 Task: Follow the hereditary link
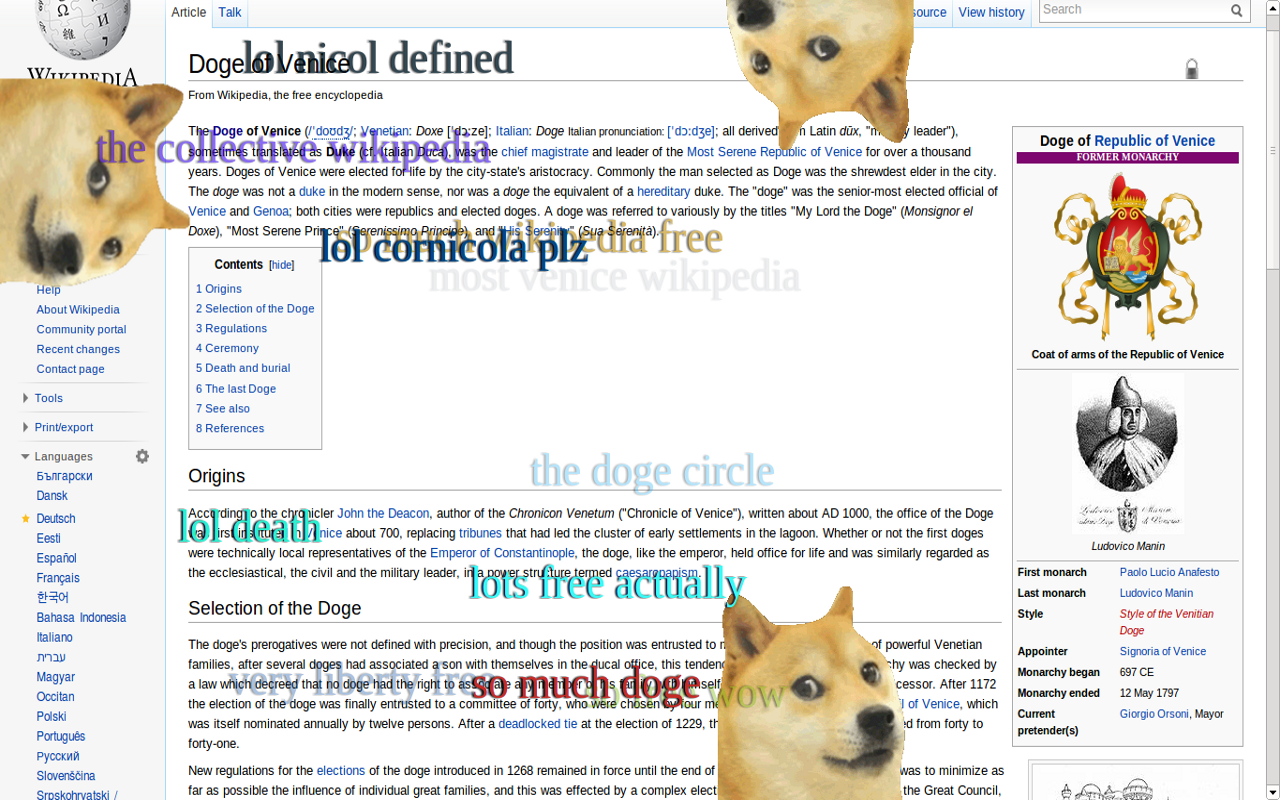(x=664, y=191)
